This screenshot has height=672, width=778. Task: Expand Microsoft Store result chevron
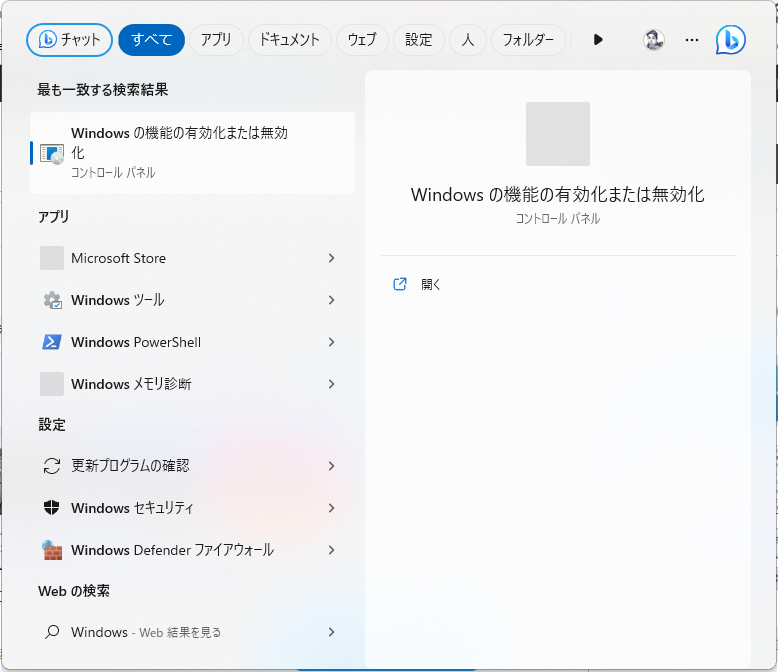[x=331, y=258]
